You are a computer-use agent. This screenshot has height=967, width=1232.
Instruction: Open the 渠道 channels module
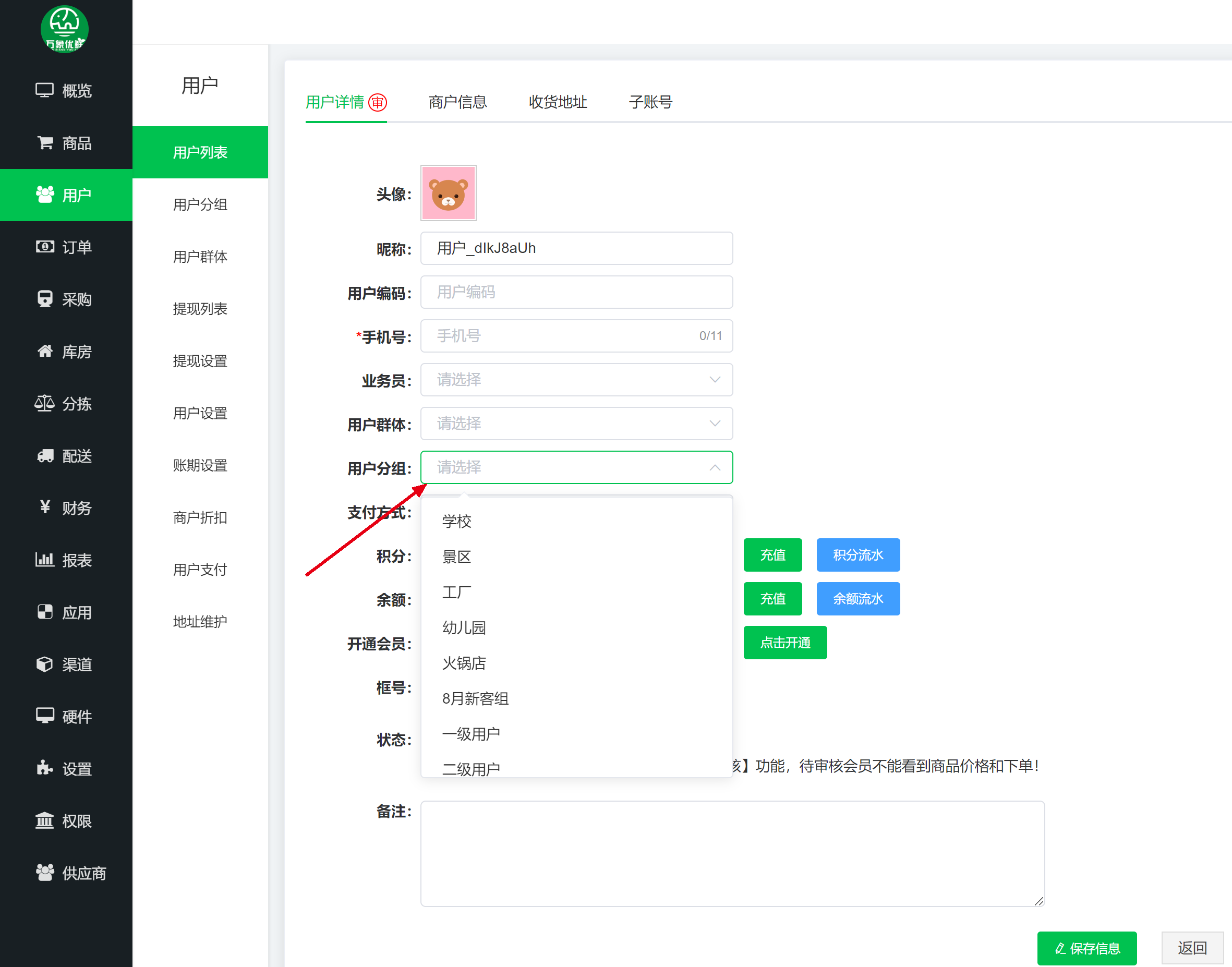66,664
